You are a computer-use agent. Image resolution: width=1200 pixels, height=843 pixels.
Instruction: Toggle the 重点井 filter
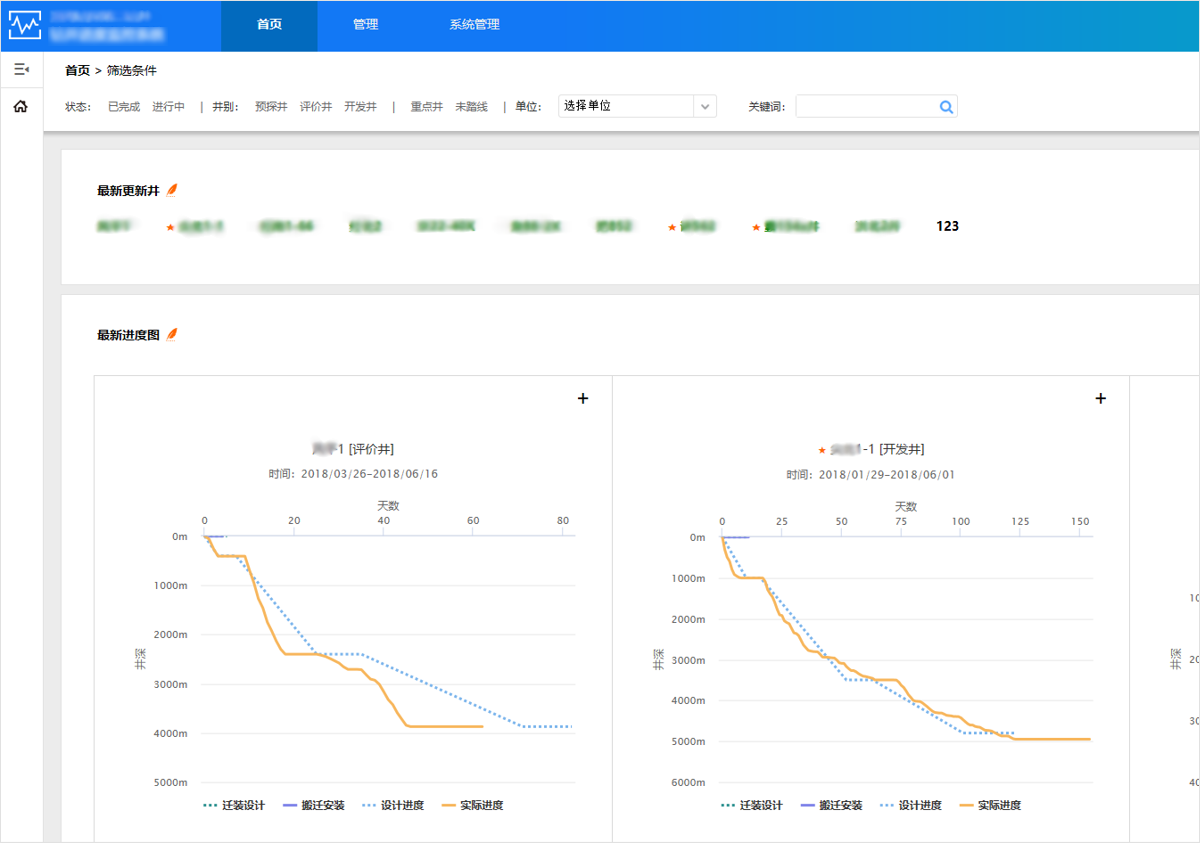point(427,106)
